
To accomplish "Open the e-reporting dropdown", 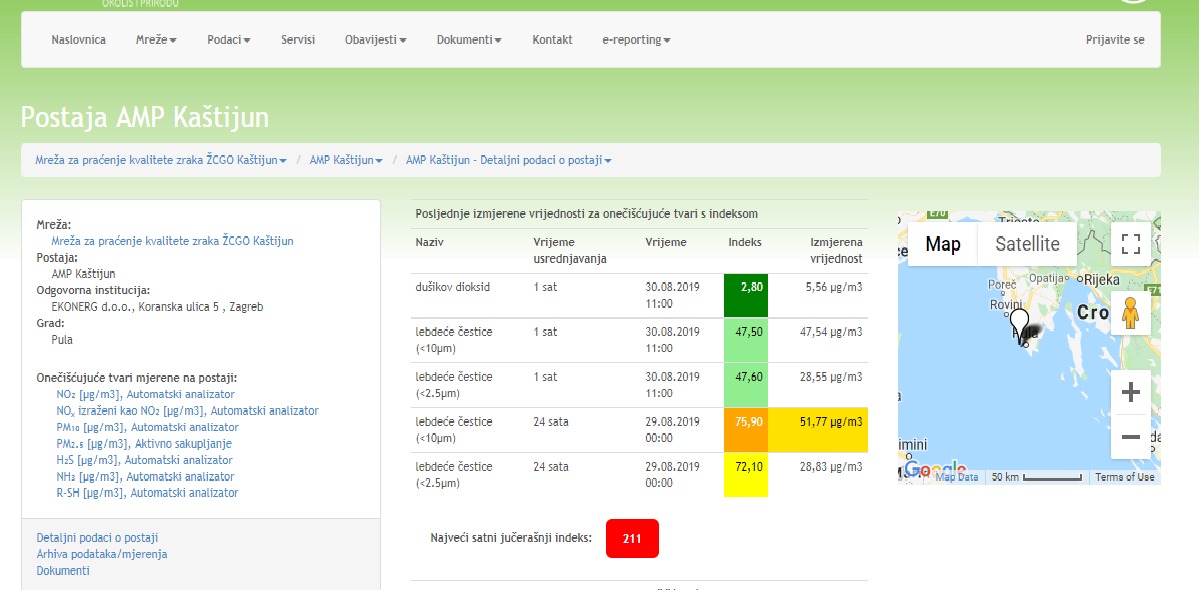I will coord(636,40).
